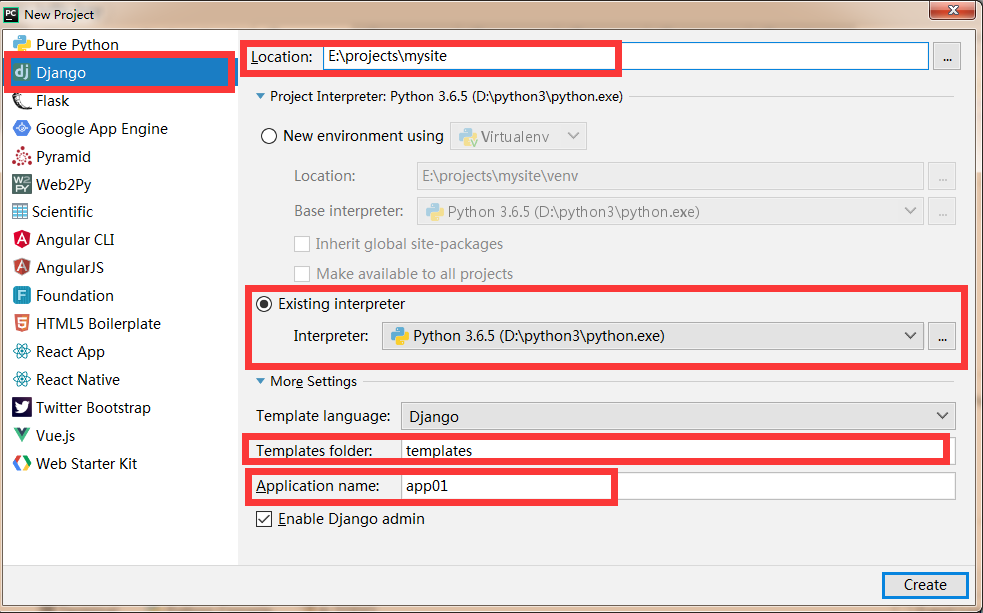
Task: Create the new Django project
Action: (x=925, y=585)
